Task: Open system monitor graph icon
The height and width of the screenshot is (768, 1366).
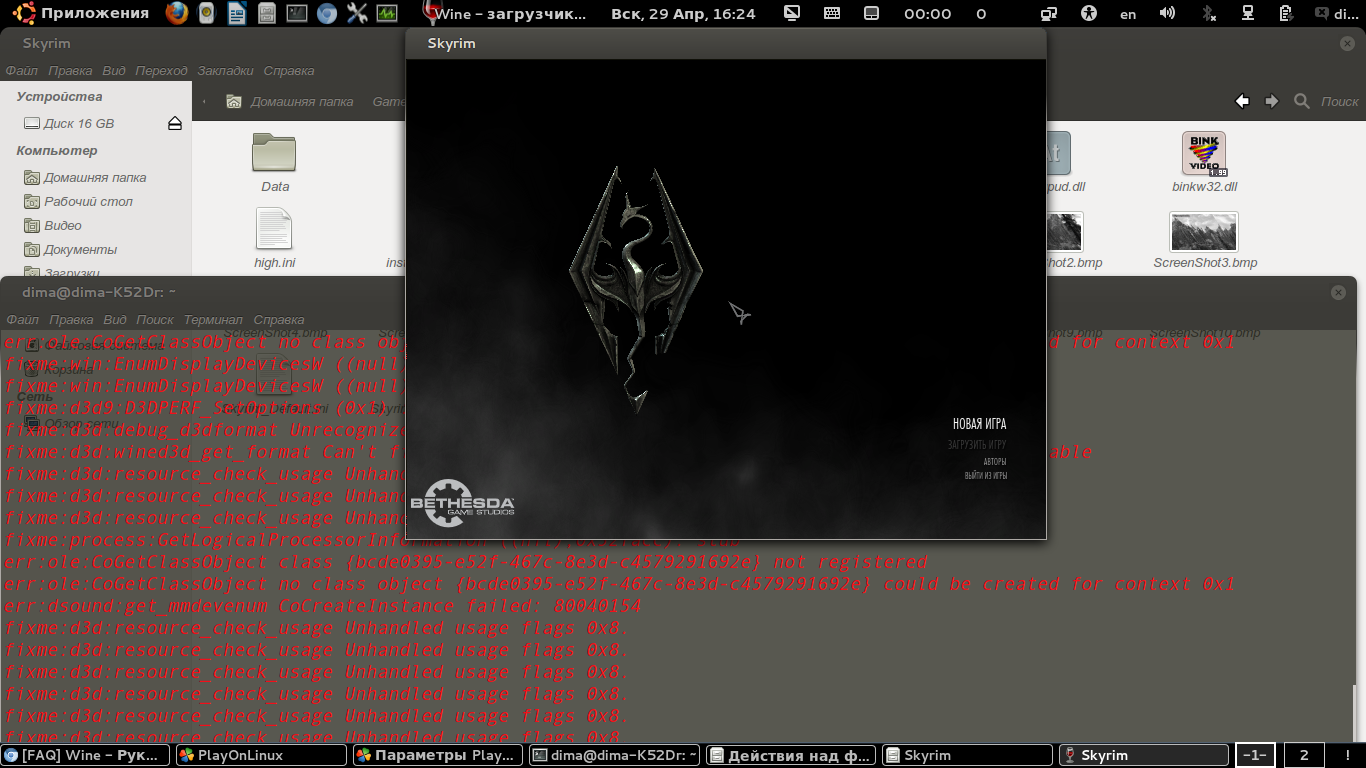Action: coord(387,13)
